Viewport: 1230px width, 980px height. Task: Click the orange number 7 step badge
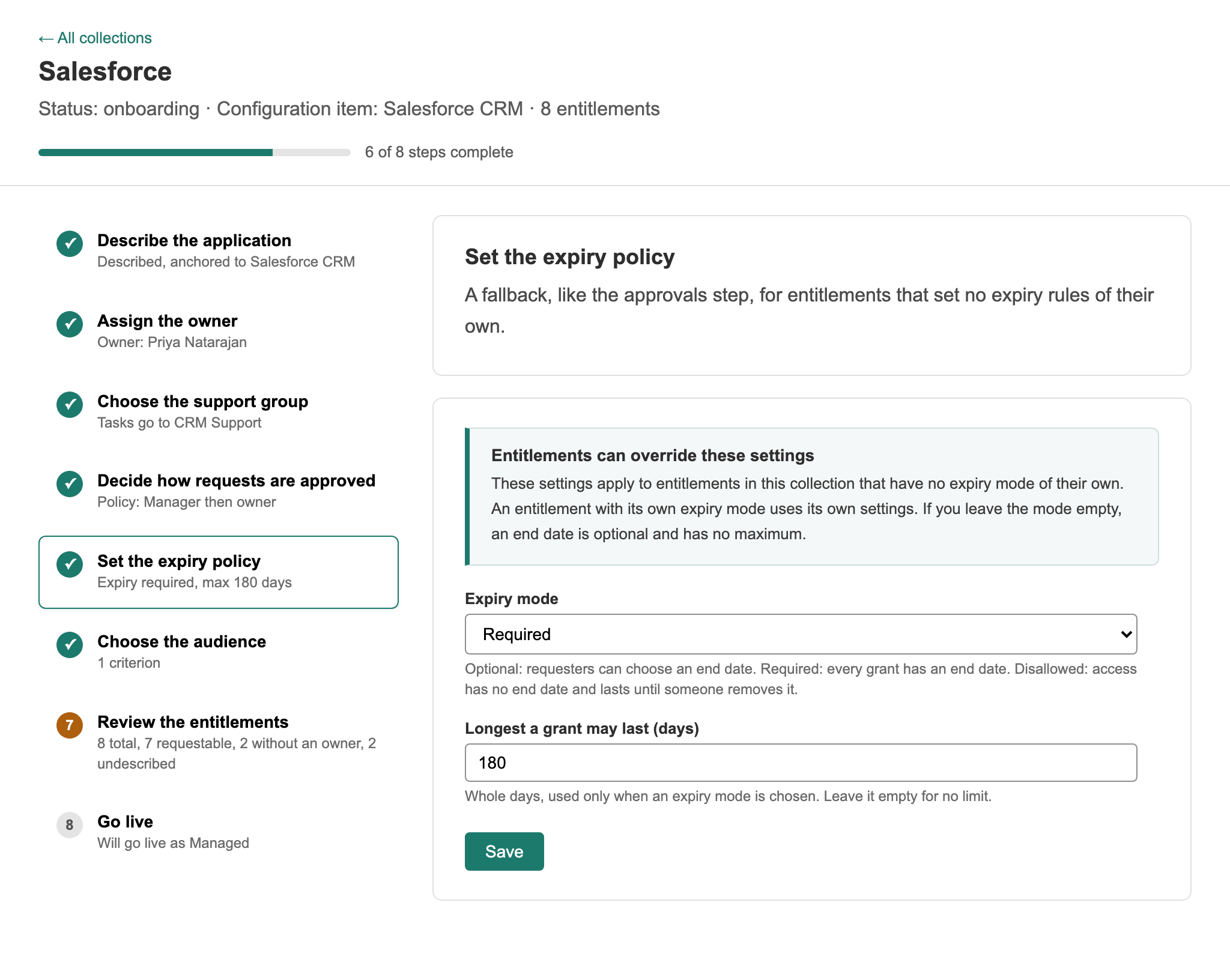point(70,725)
